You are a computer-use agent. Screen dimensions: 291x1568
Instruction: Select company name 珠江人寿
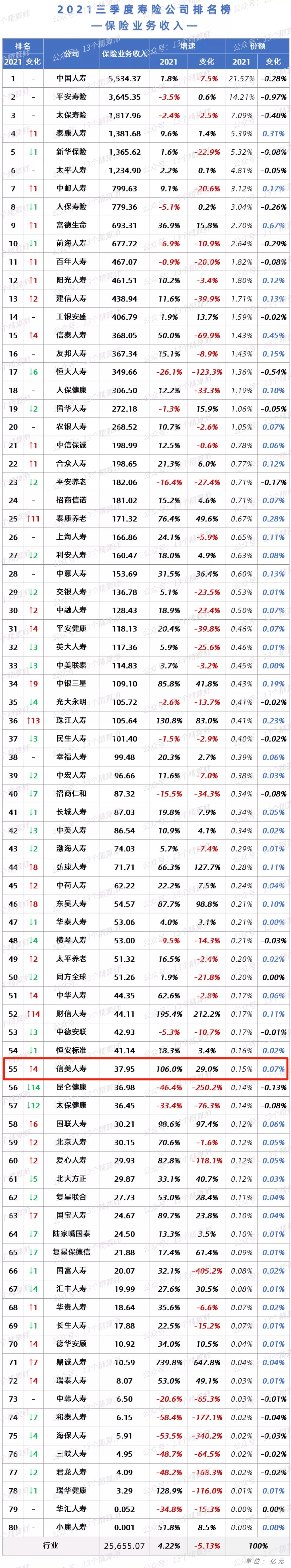pyautogui.click(x=71, y=720)
